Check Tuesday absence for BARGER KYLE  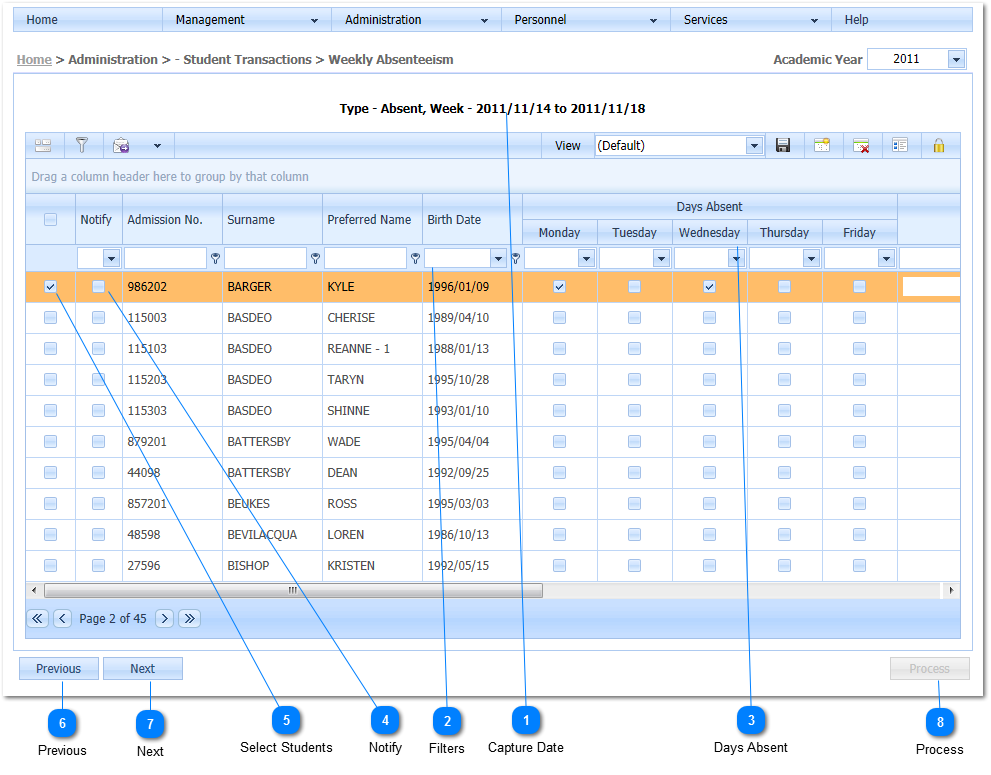tap(635, 287)
